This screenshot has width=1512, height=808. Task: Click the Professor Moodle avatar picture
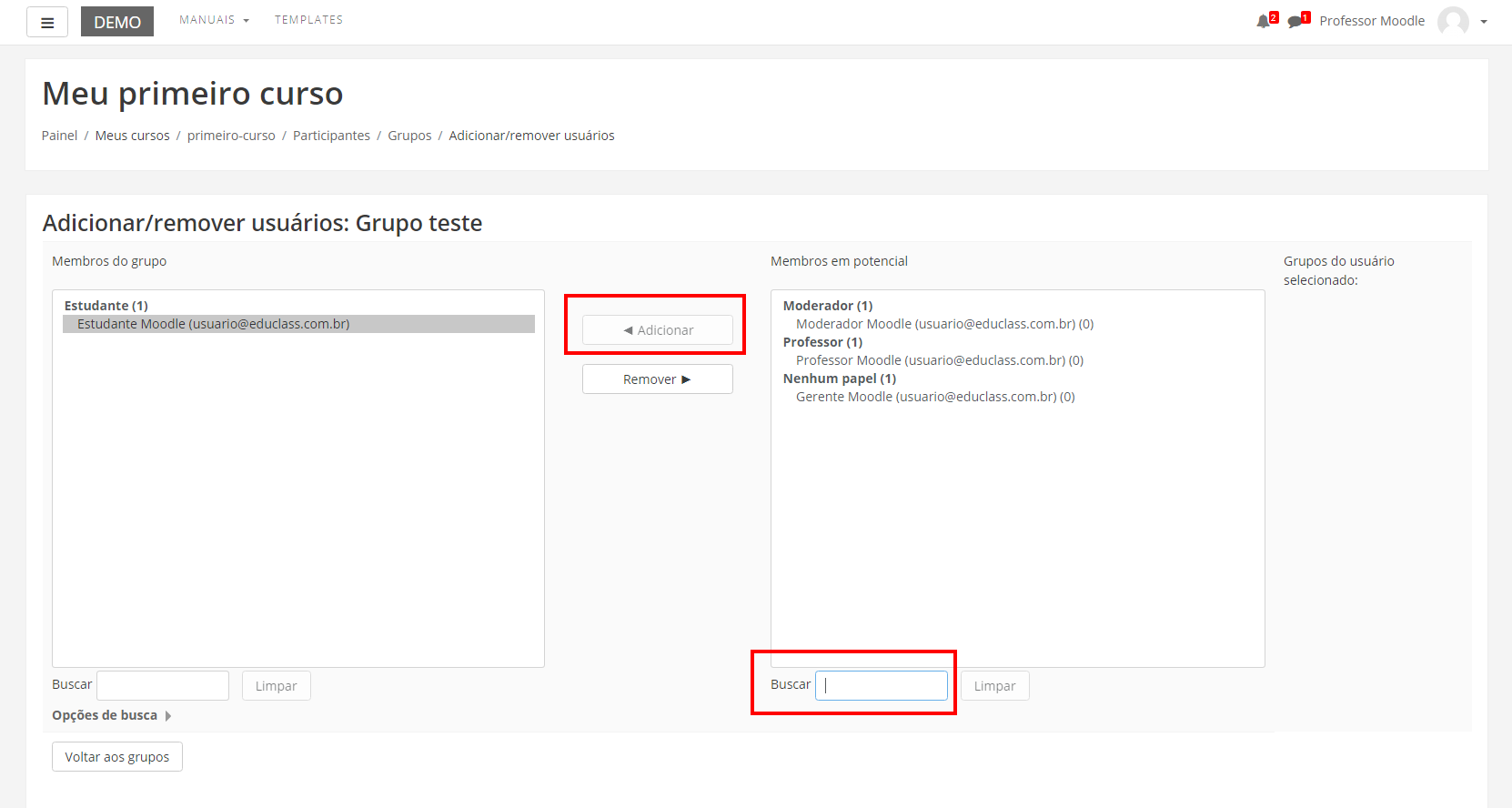pos(1453,21)
